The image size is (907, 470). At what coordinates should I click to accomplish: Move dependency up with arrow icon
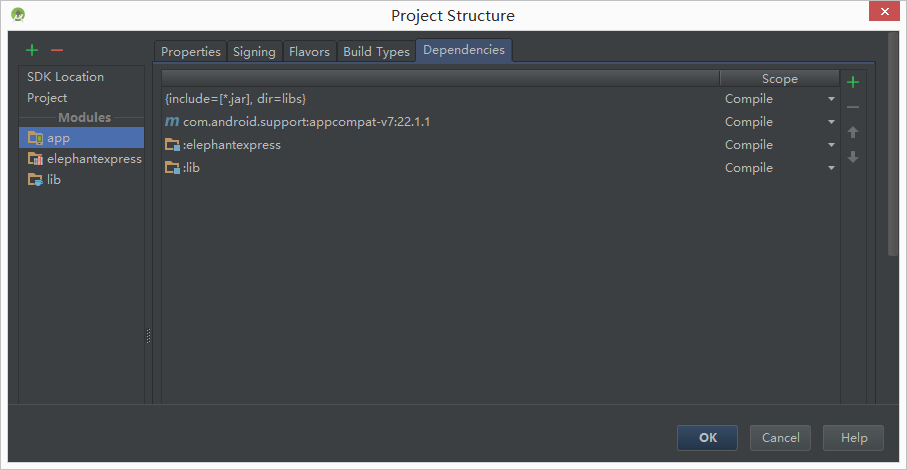click(853, 132)
